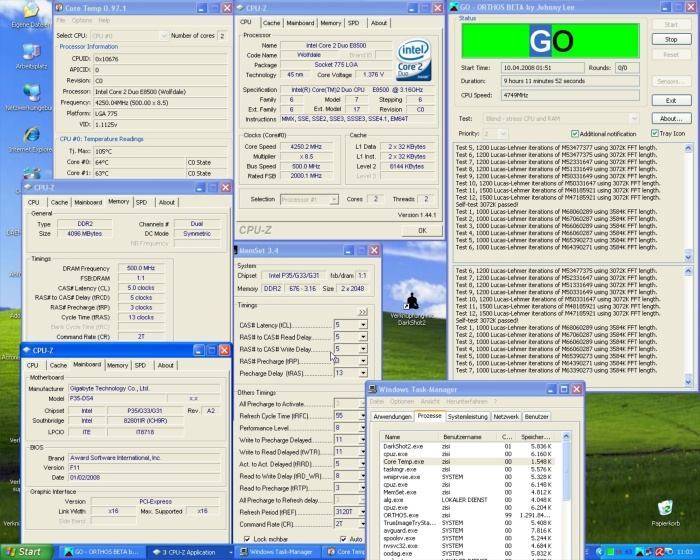Viewport: 700px width, 560px height.
Task: Select the taskmgr.exe process row
Action: pyautogui.click(x=468, y=469)
